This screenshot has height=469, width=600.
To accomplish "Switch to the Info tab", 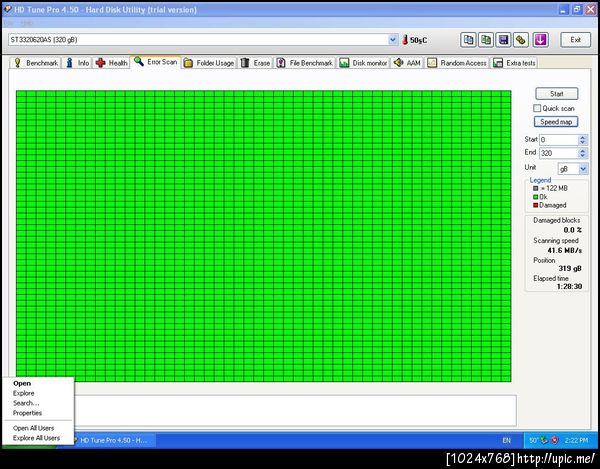I will pos(78,63).
